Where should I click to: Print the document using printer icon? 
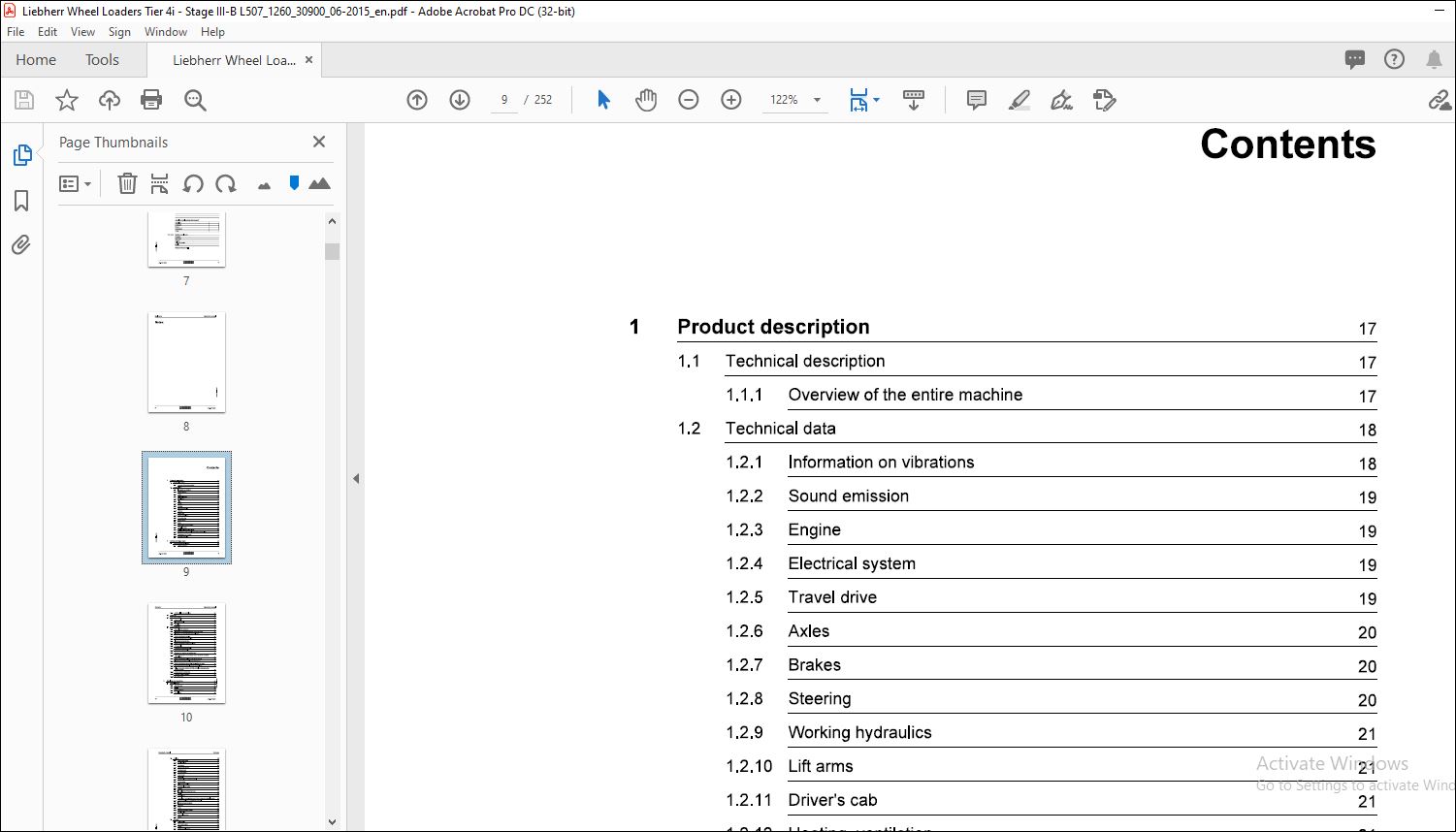pyautogui.click(x=151, y=100)
